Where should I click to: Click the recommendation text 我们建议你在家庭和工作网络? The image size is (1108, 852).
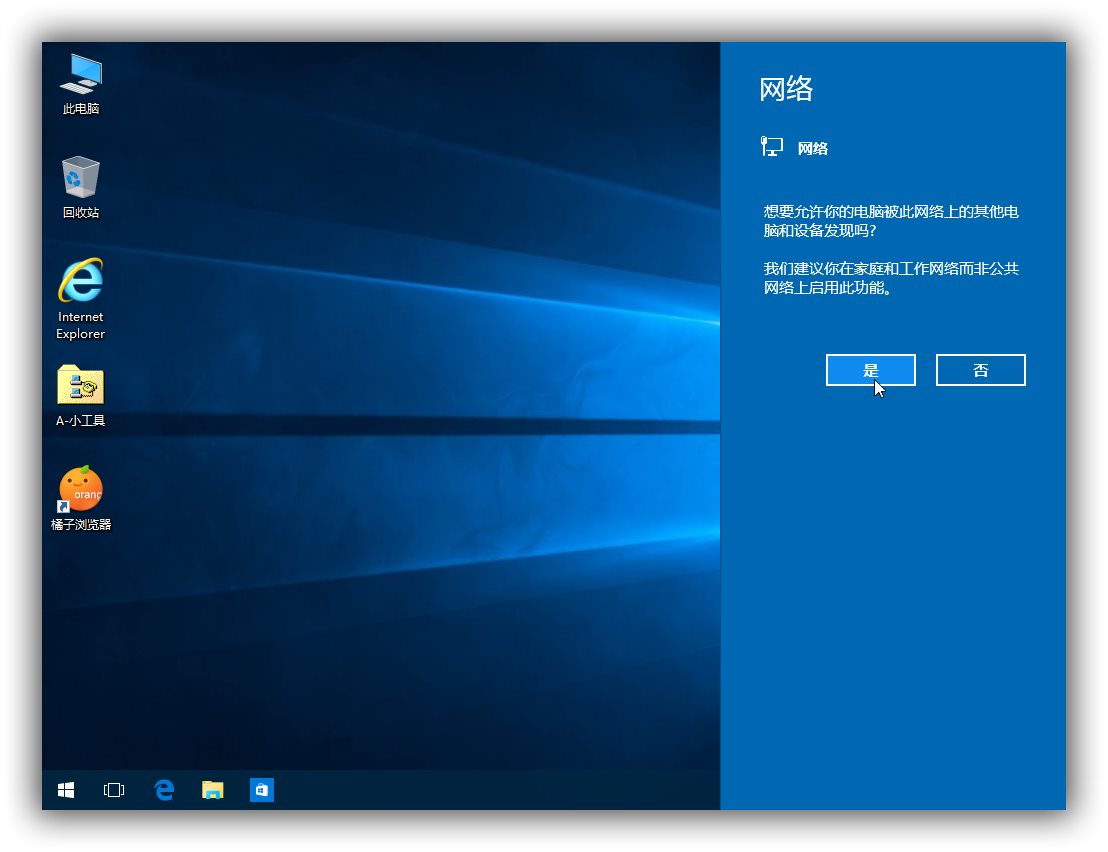tap(890, 278)
